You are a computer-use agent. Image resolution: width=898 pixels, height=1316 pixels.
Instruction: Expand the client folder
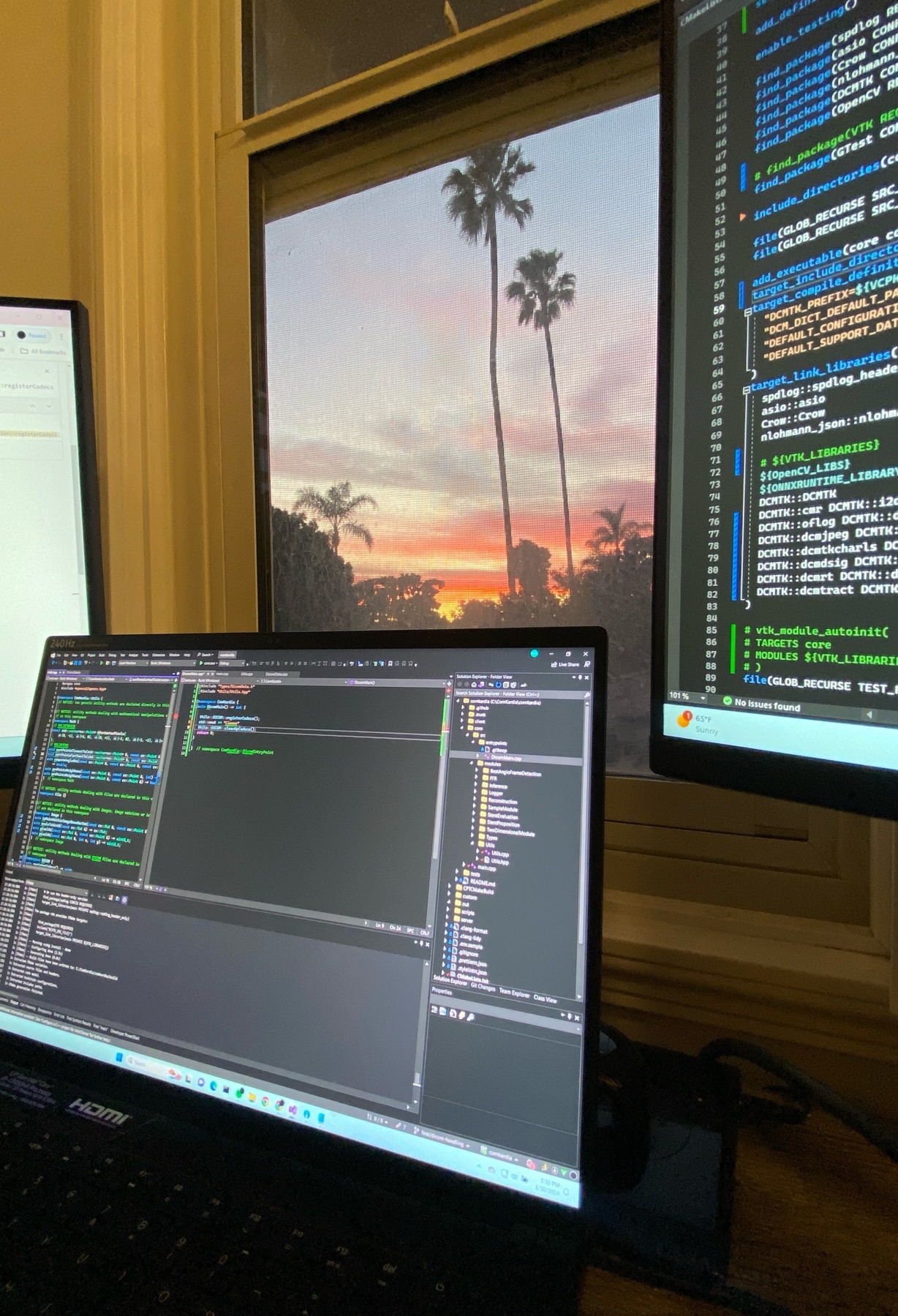pyautogui.click(x=461, y=721)
